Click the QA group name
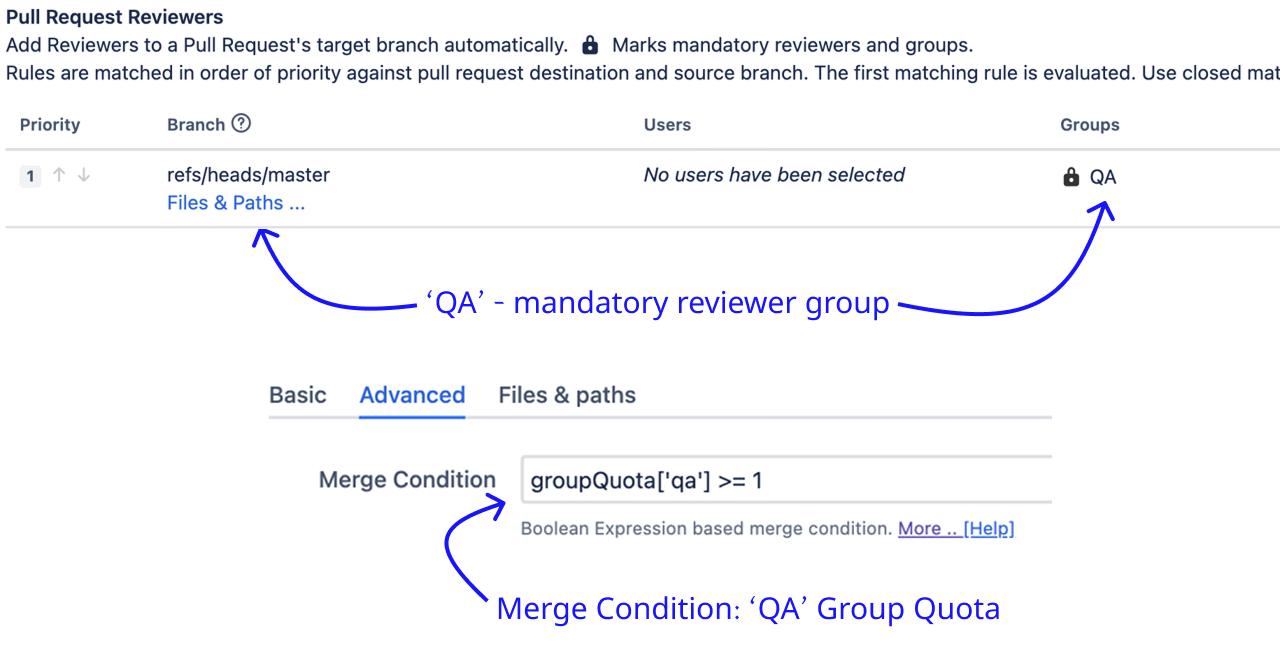This screenshot has height=650, width=1280. click(1103, 177)
